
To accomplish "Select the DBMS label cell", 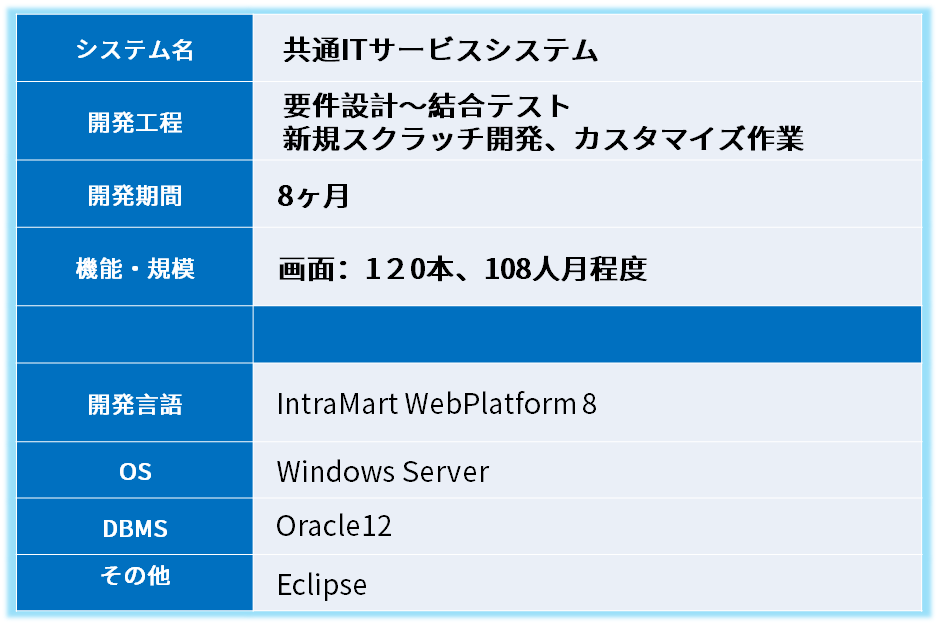I will click(135, 528).
